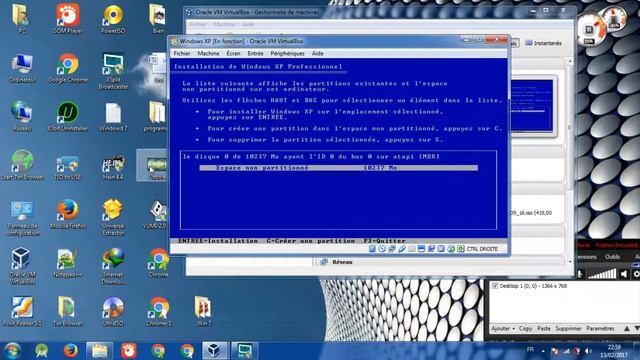Click the hard disk activity status icon
The height and width of the screenshot is (360, 640).
[372, 249]
